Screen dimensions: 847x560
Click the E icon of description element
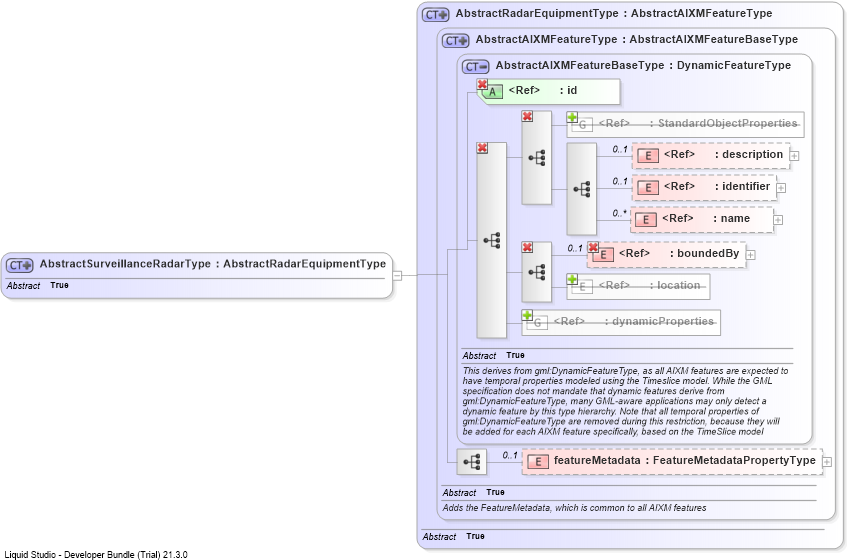coord(648,156)
